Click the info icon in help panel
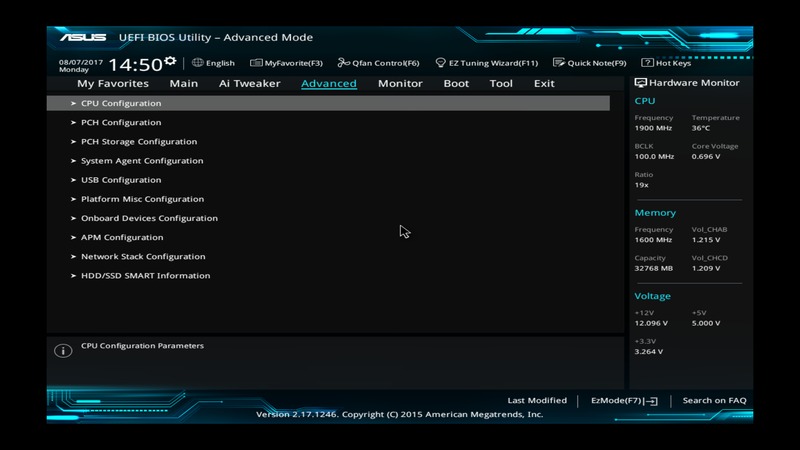 coord(62,351)
